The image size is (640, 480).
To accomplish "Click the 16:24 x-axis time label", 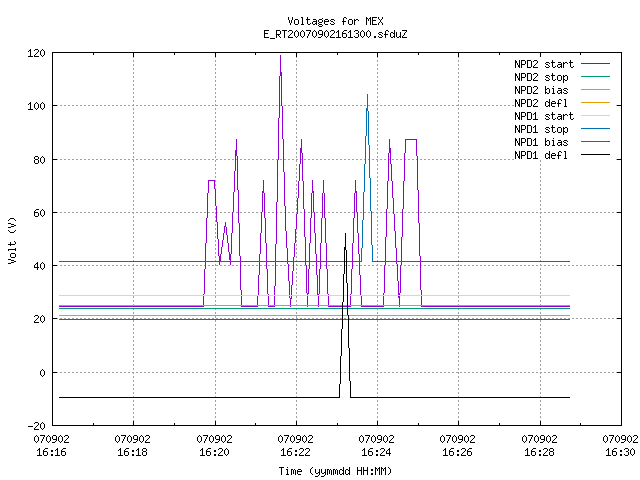I will coord(376,452).
